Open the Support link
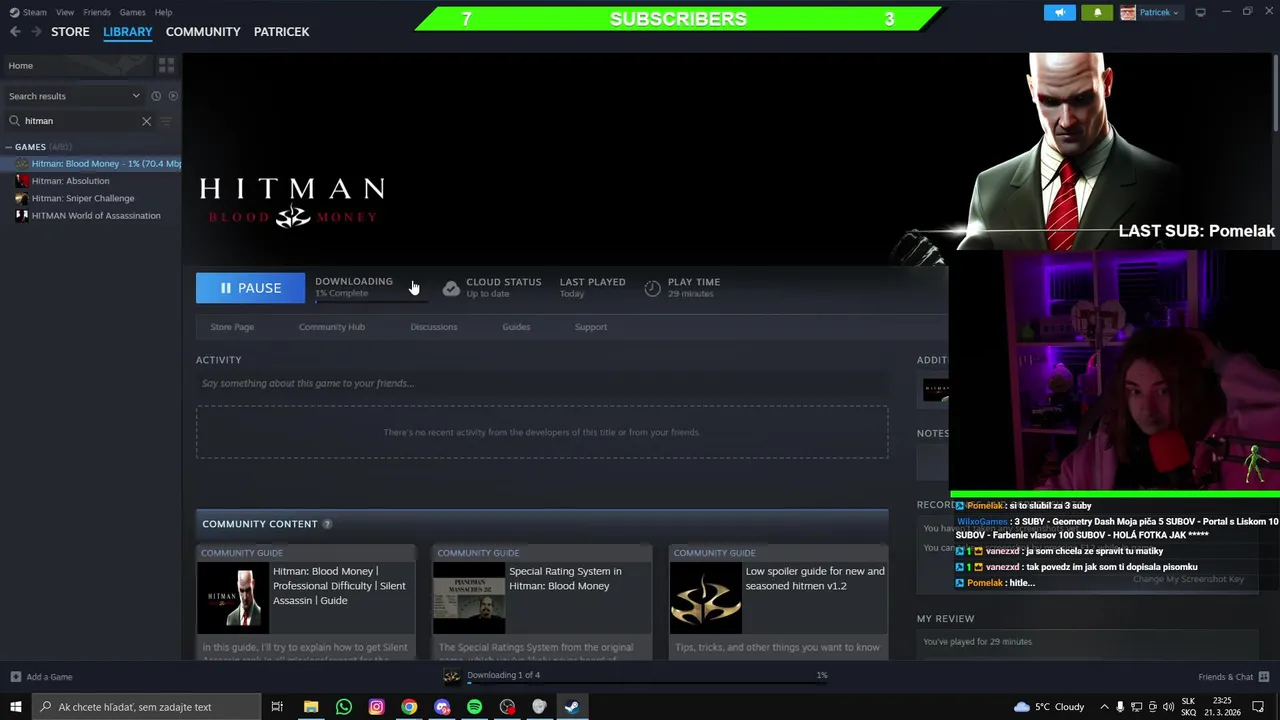Screen dimensions: 1280x720 click(591, 327)
